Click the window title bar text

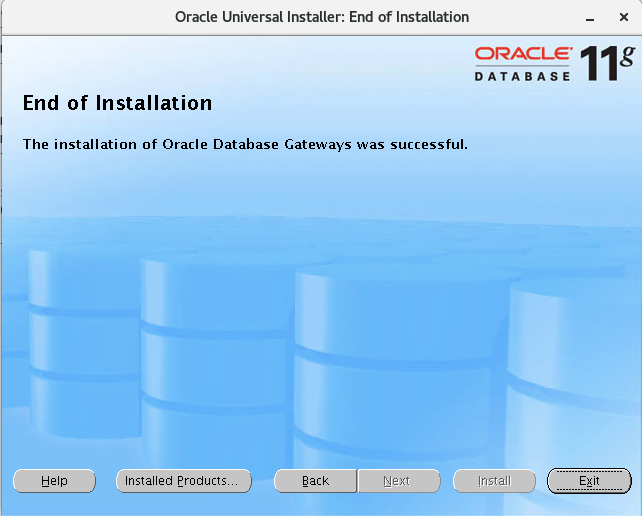tap(322, 17)
